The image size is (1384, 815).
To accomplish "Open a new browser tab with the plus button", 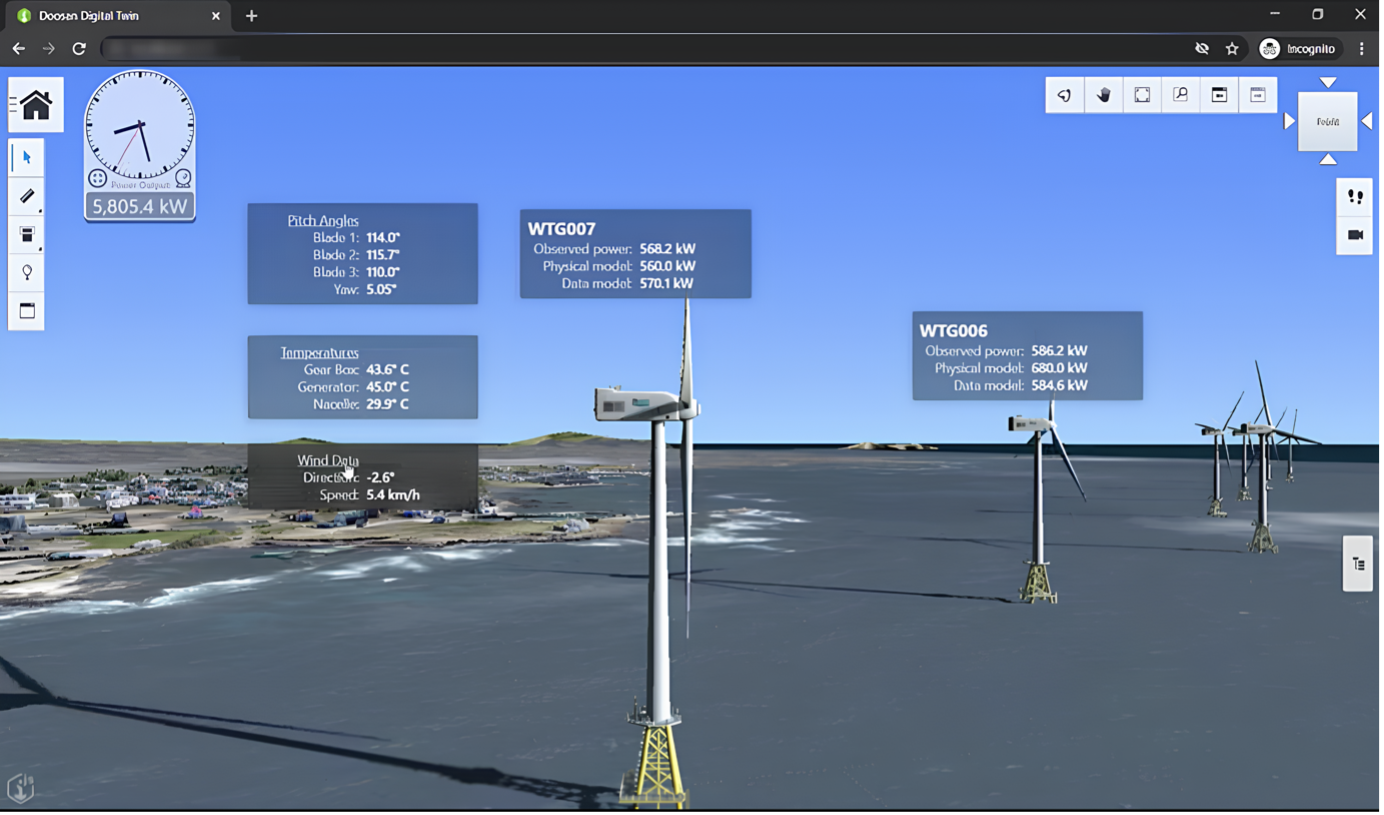I will 251,15.
